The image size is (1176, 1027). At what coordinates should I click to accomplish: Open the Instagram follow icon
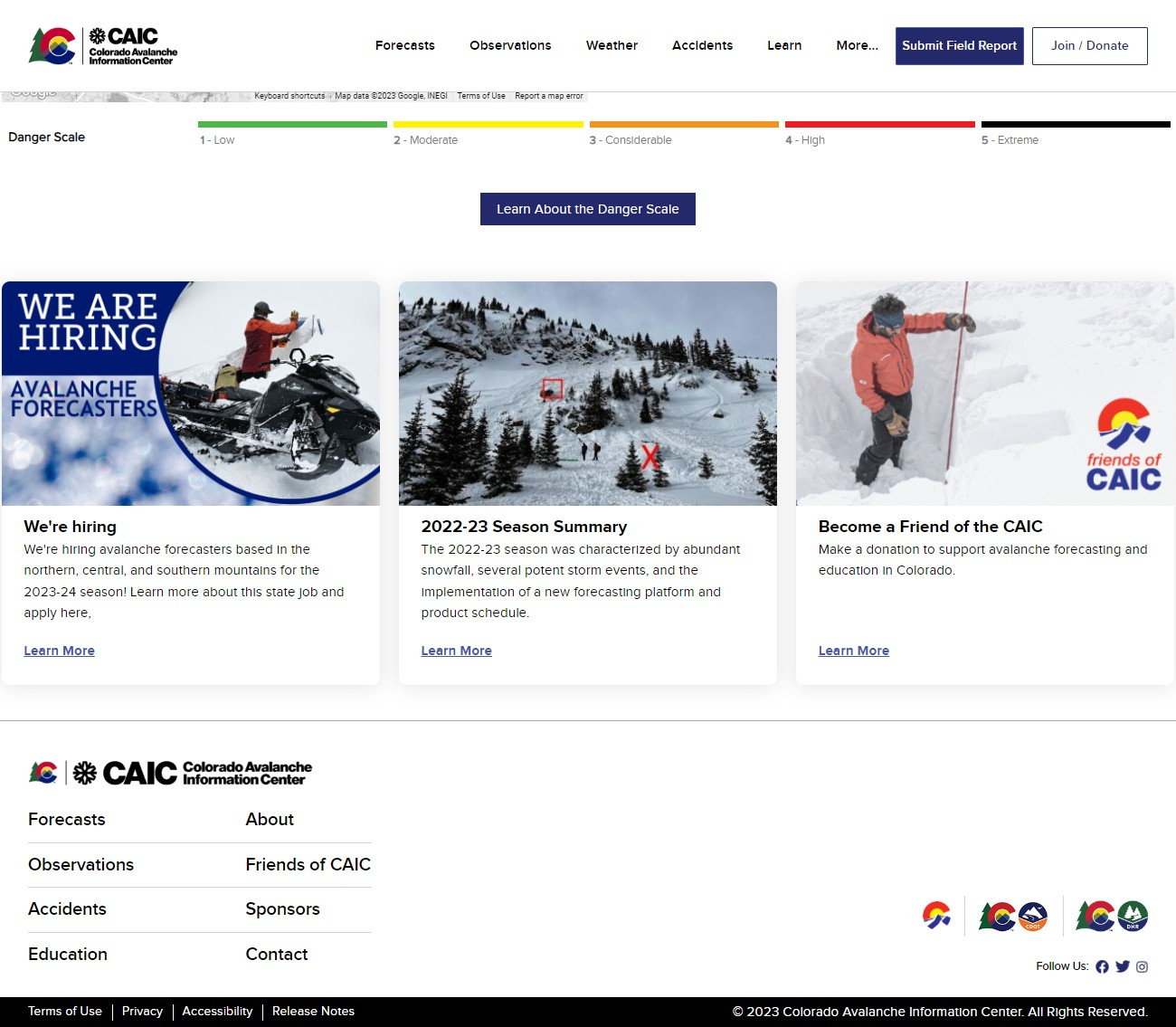(x=1143, y=966)
